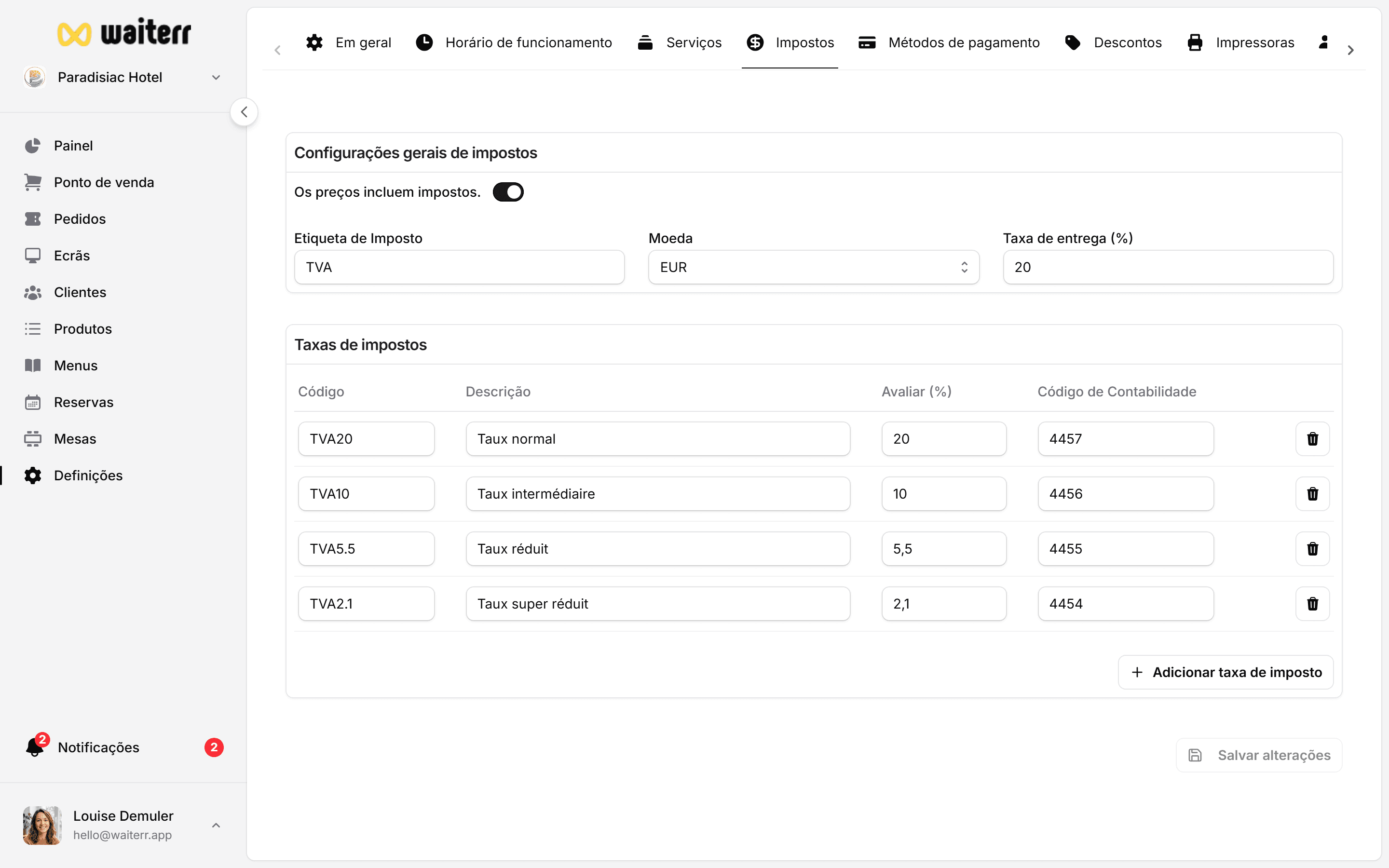Click the Taxa de entrega field
Image resolution: width=1389 pixels, height=868 pixels.
tap(1168, 267)
